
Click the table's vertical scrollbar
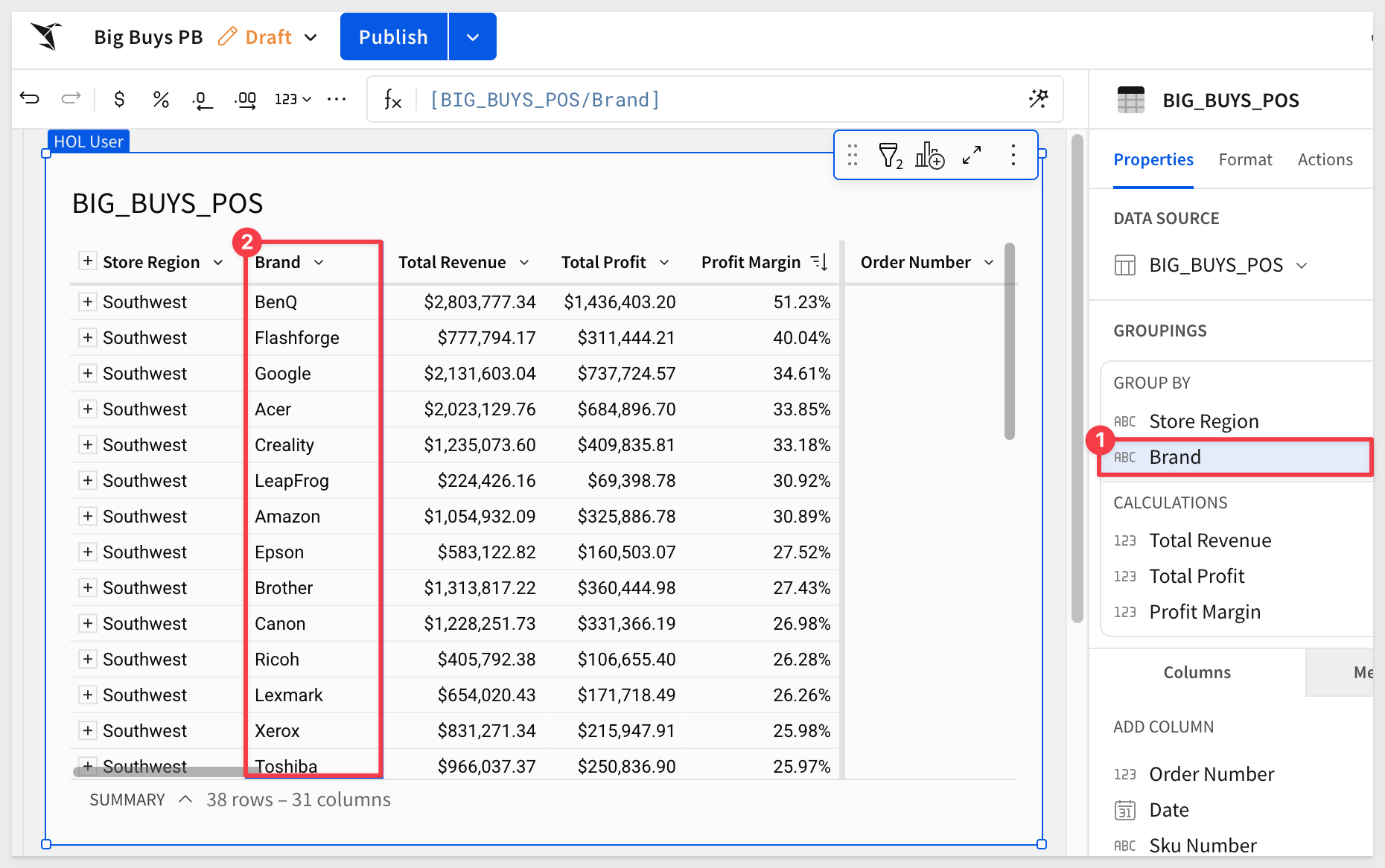pyautogui.click(x=1010, y=341)
